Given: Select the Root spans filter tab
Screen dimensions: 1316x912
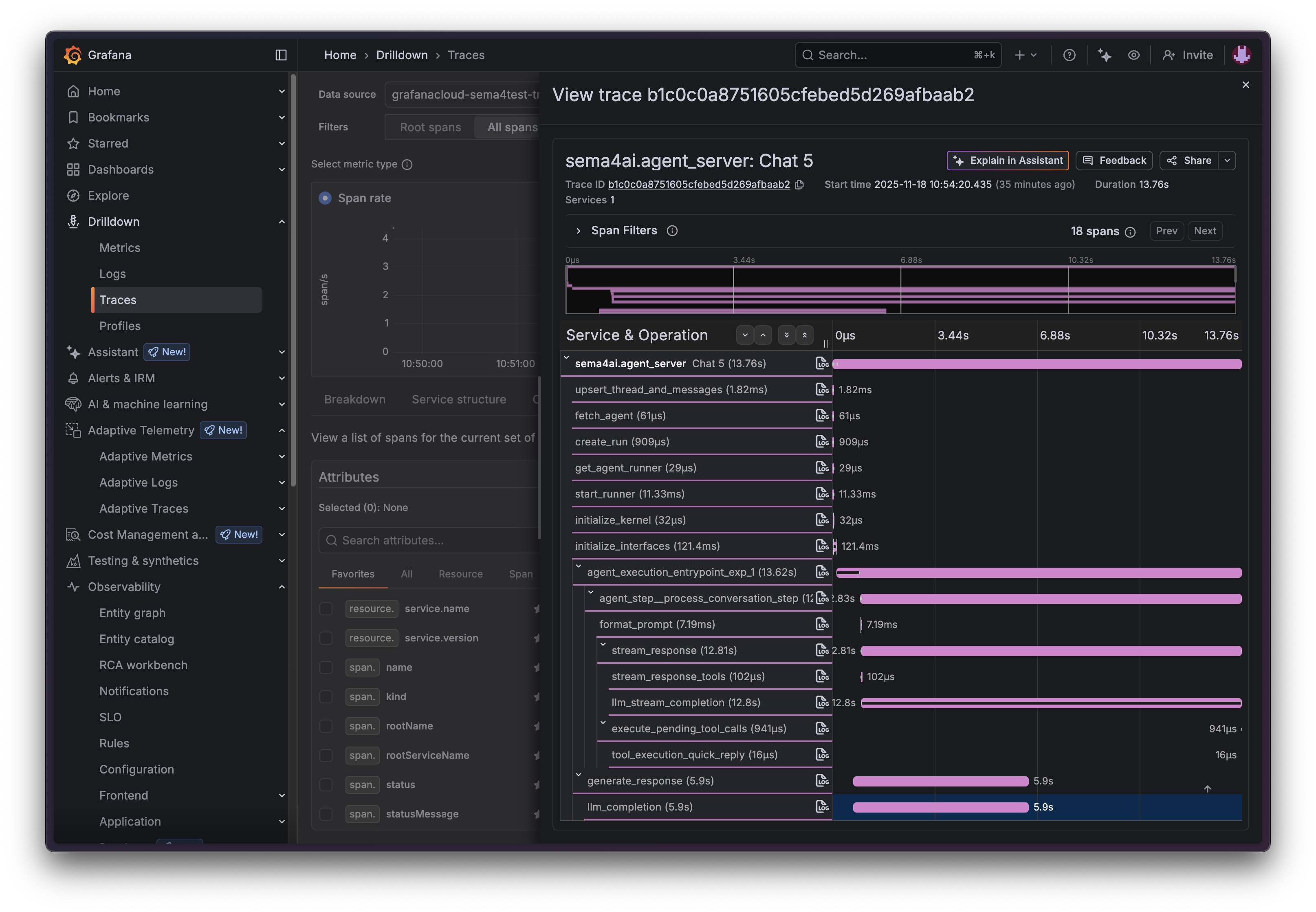Looking at the screenshot, I should [x=430, y=127].
